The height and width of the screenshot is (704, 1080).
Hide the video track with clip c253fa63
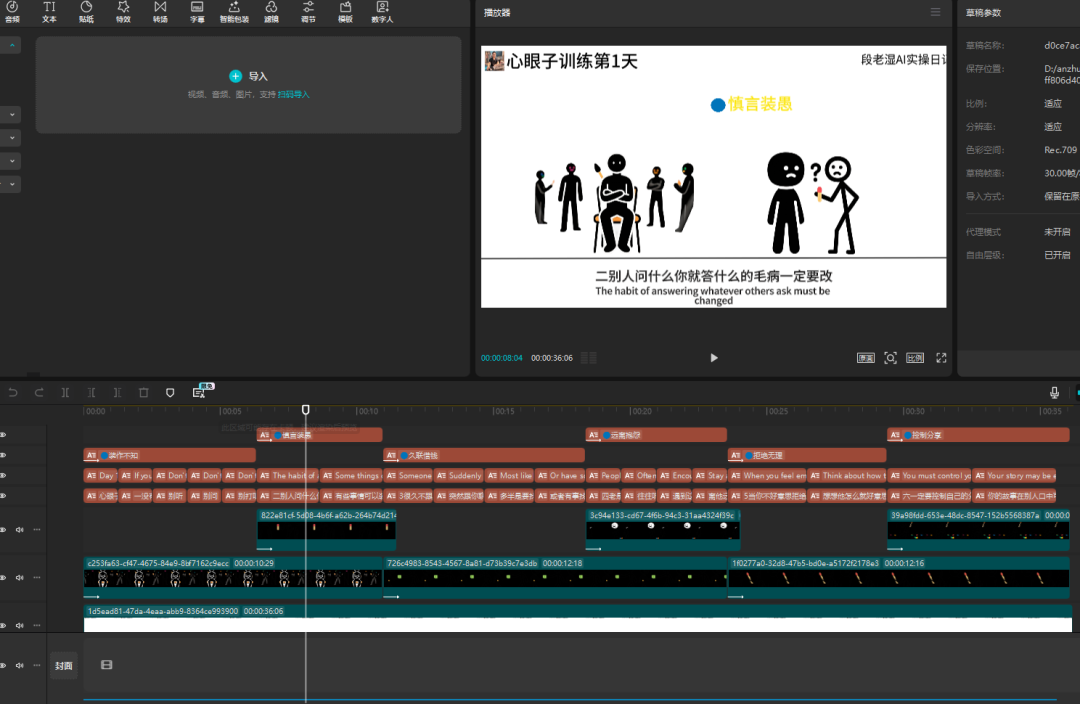click(x=3, y=578)
